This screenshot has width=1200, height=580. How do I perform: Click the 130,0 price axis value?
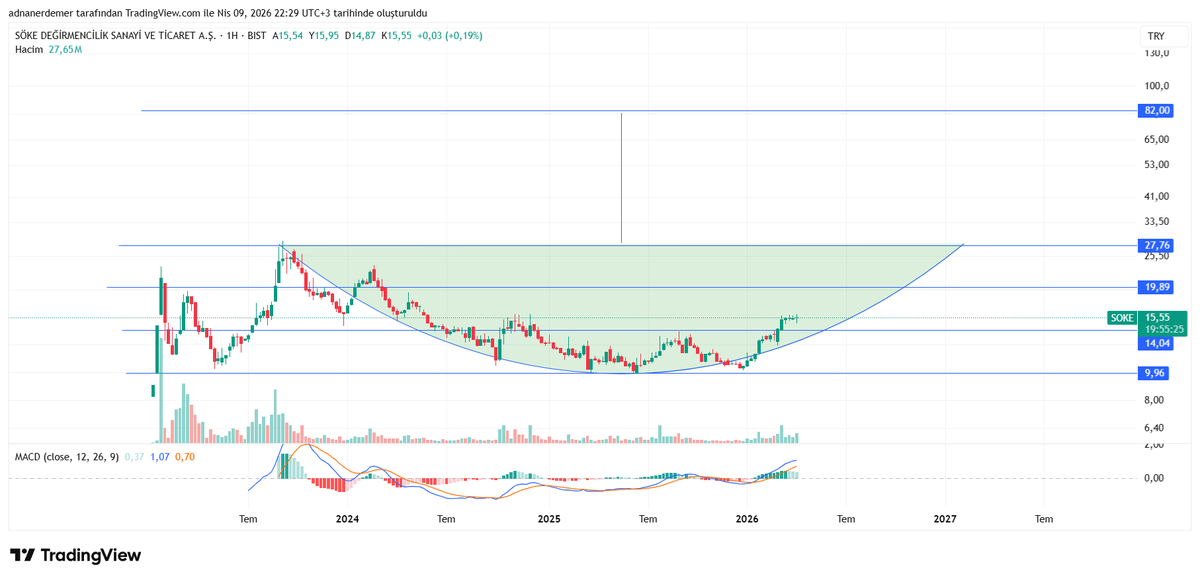(x=1157, y=53)
